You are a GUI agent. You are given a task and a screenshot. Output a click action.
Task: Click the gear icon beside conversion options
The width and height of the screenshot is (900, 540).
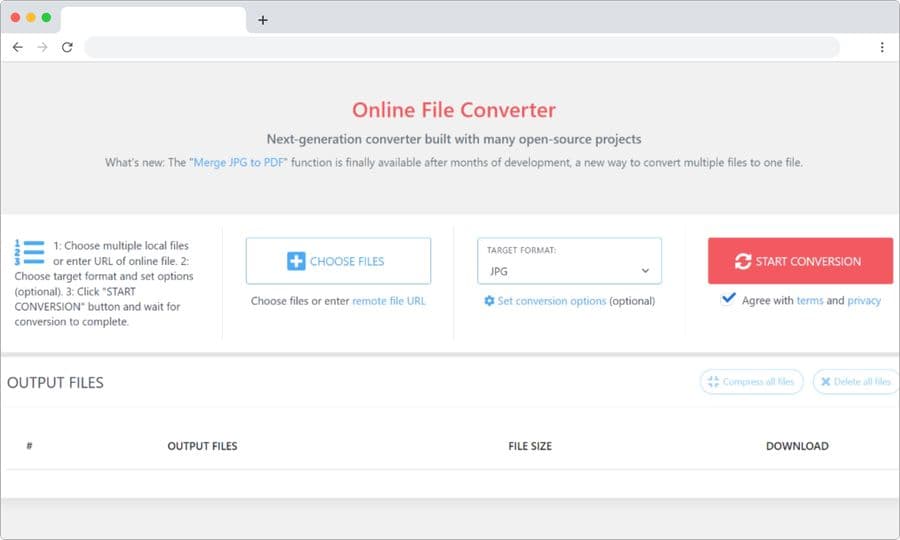click(489, 301)
